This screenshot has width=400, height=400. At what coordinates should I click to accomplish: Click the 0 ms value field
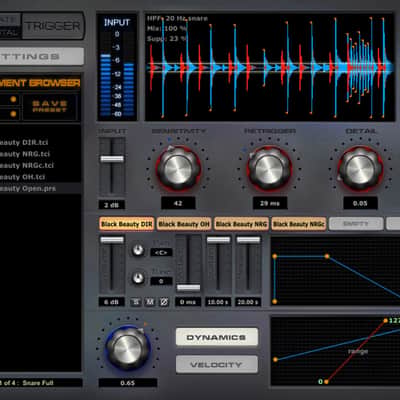[188, 302]
